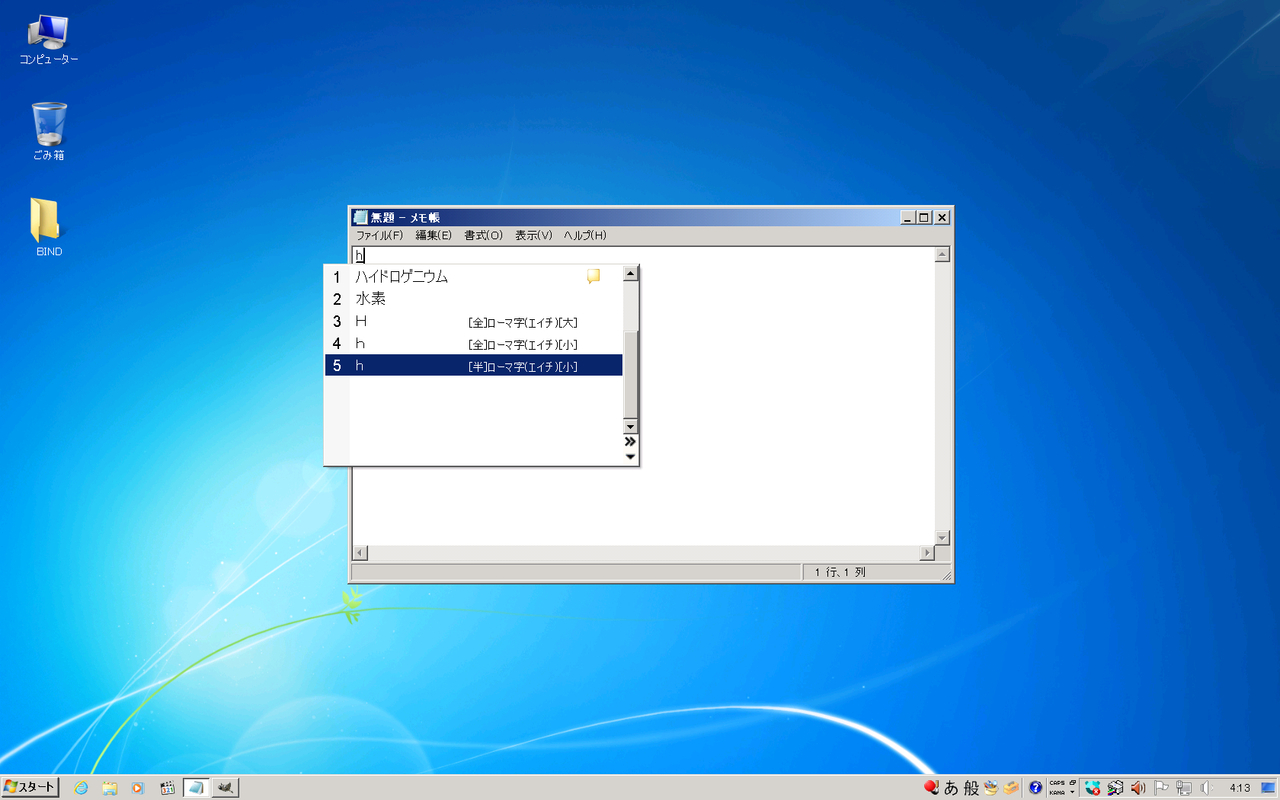Open the コンピューター desktop icon
1280x800 pixels.
tap(48, 40)
